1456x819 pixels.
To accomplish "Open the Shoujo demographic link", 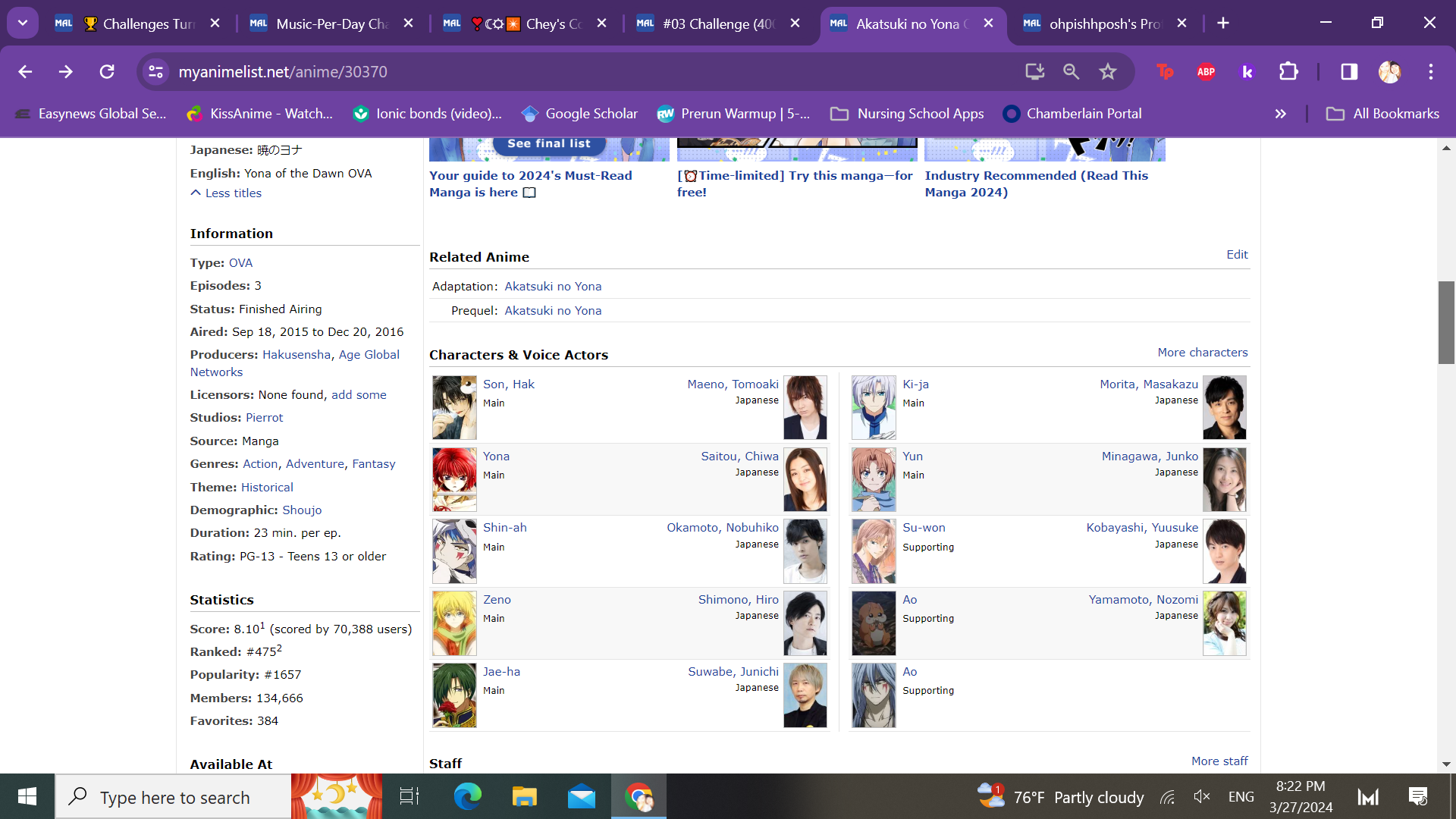I will click(302, 510).
